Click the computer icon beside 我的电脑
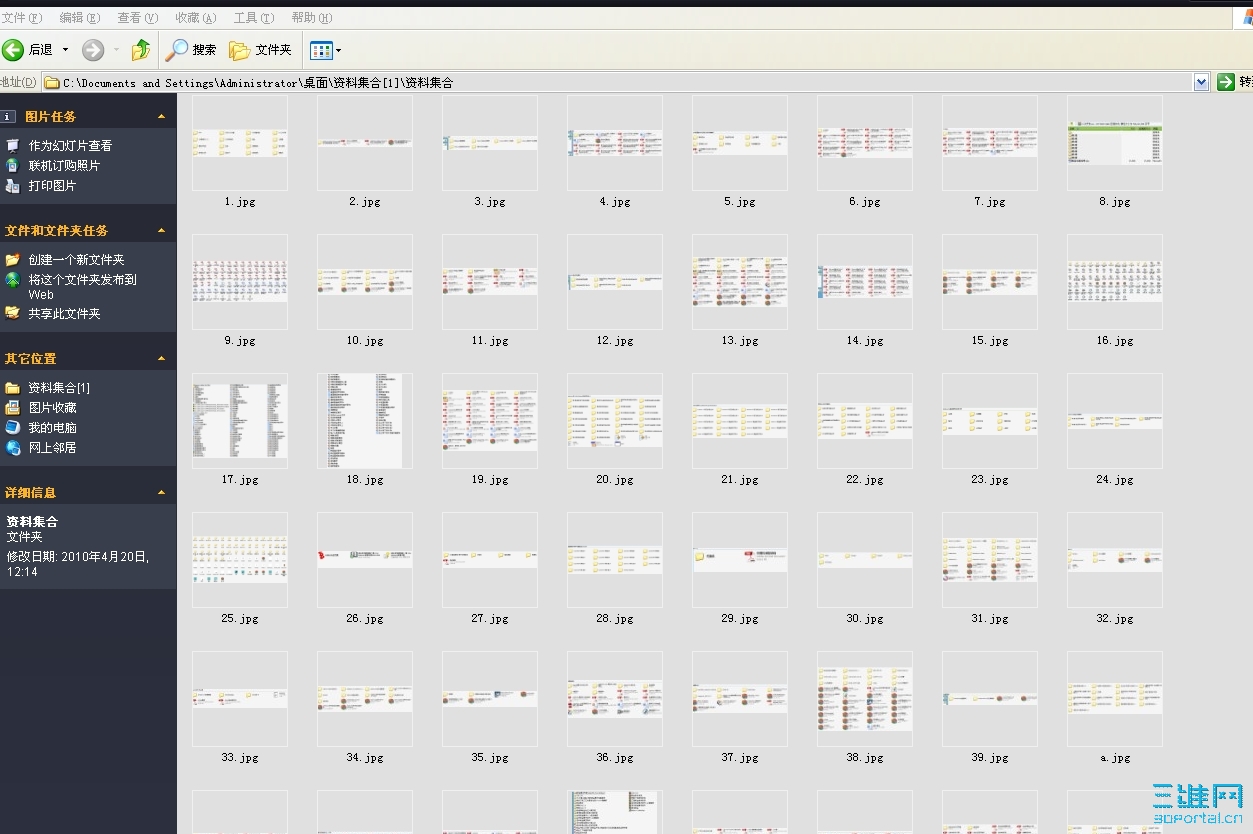The width and height of the screenshot is (1253, 834). (12, 428)
